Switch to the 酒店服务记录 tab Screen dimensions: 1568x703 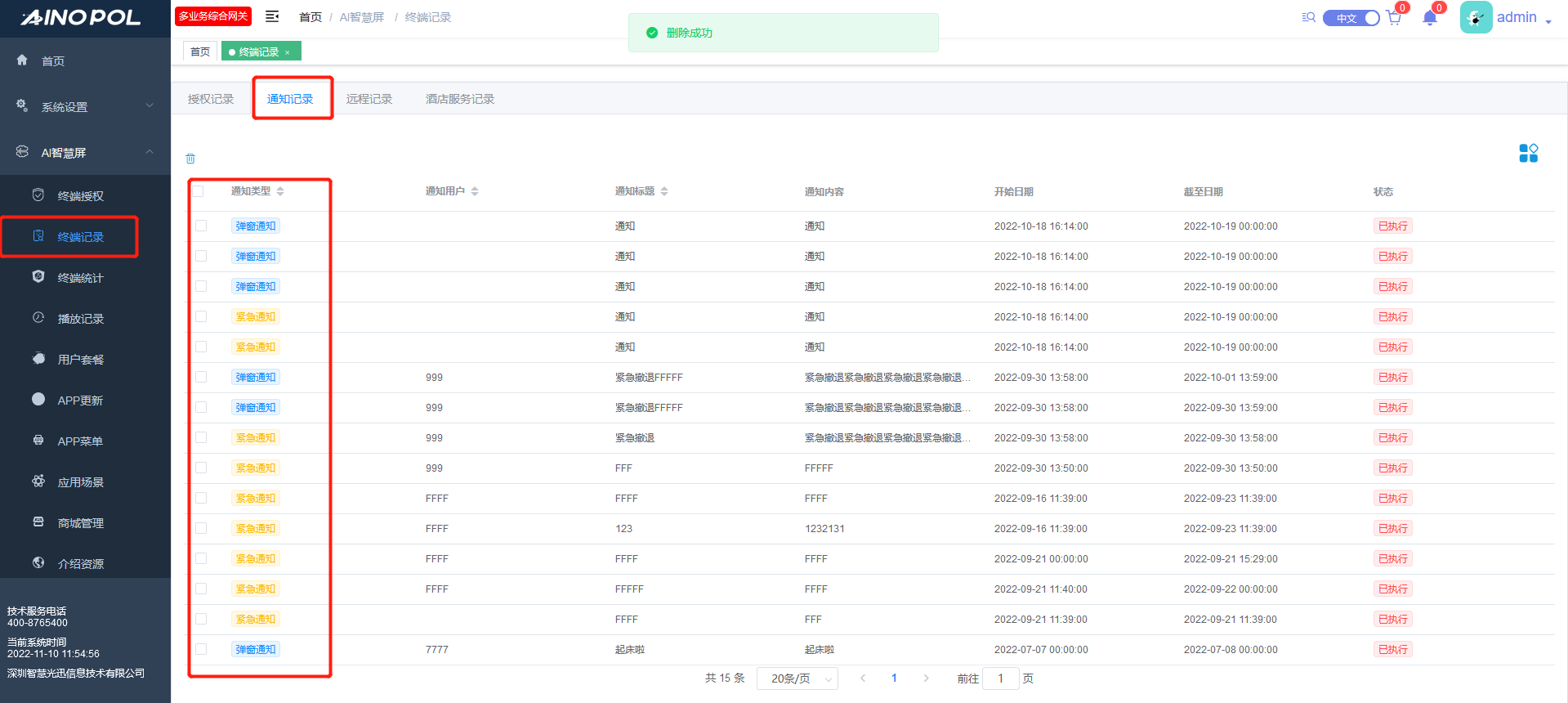(459, 99)
